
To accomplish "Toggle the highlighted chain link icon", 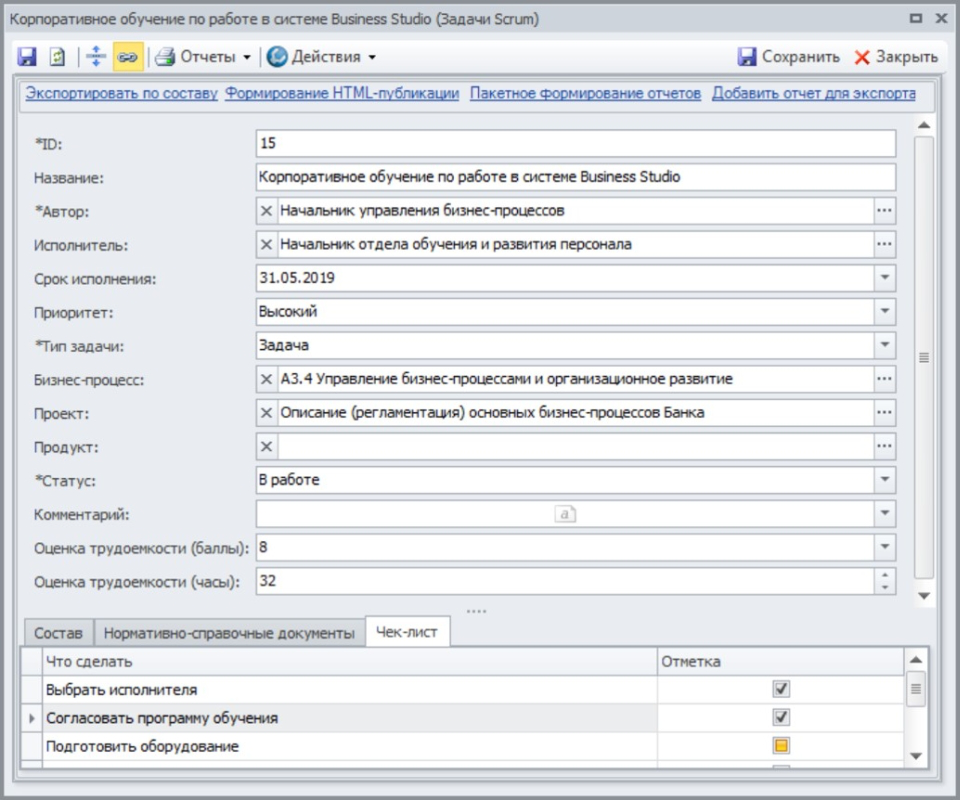I will coord(127,57).
